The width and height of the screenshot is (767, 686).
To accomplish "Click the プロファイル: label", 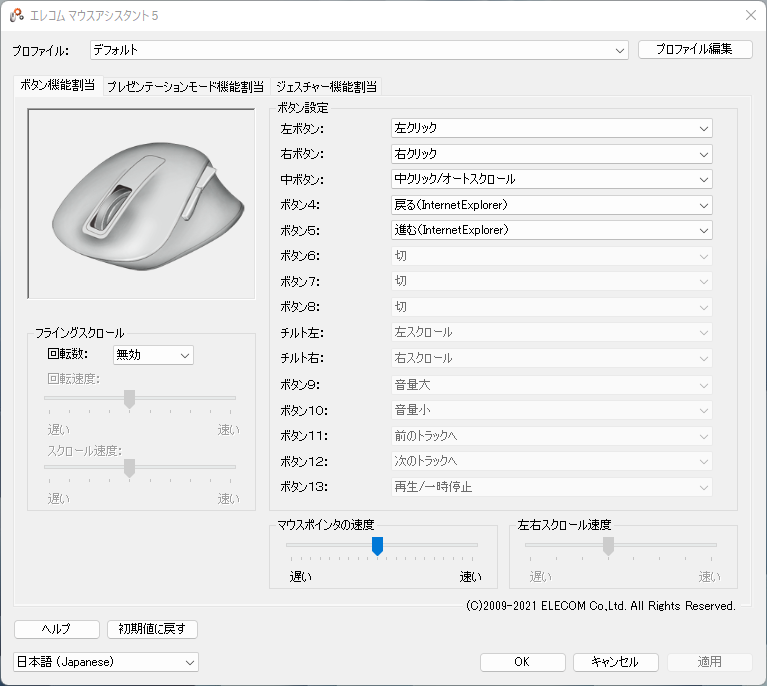I will pos(41,51).
